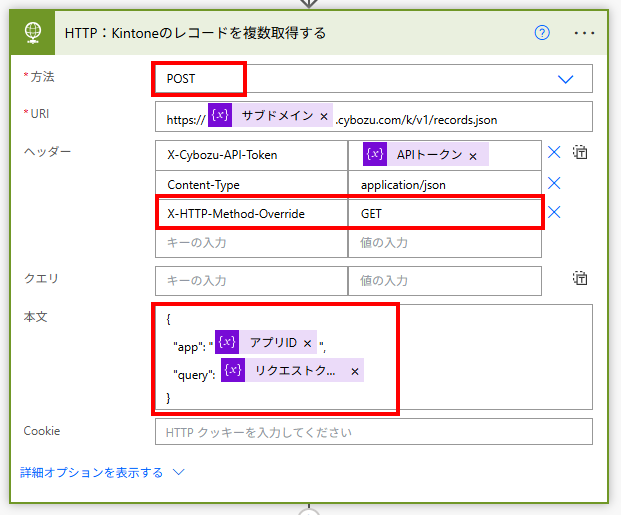Delete the X-Cybozu-API-Token header row
The width and height of the screenshot is (621, 515).
pyautogui.click(x=554, y=152)
